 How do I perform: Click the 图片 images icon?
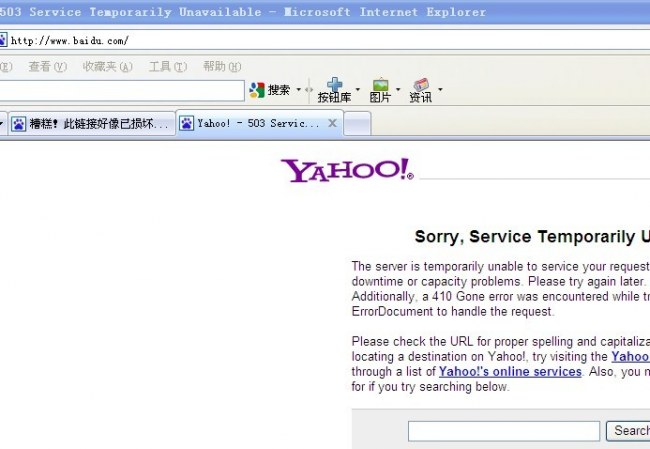[381, 85]
